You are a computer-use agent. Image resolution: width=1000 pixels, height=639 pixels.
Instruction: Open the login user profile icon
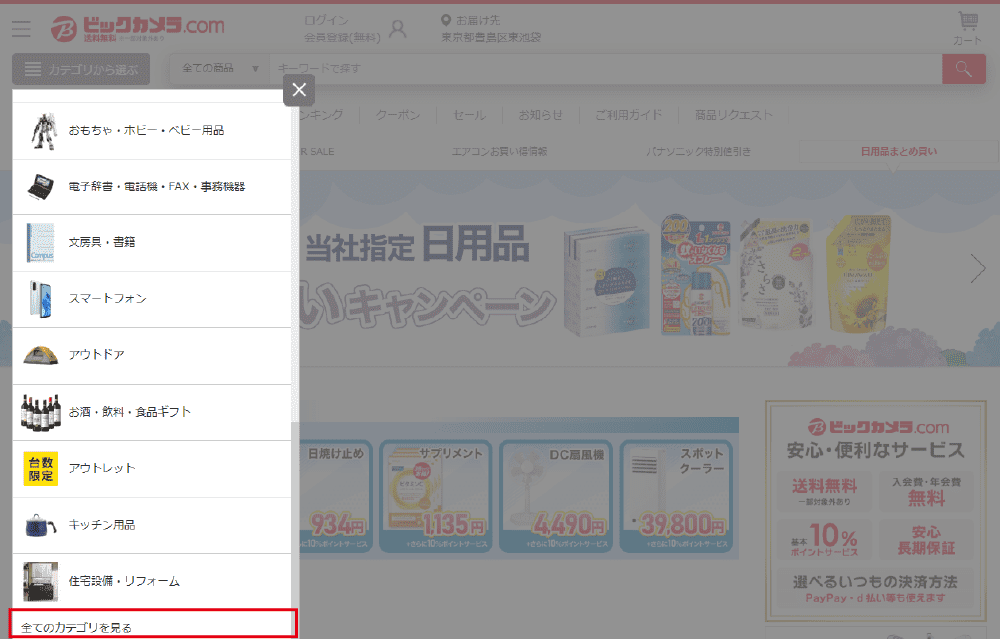click(397, 29)
